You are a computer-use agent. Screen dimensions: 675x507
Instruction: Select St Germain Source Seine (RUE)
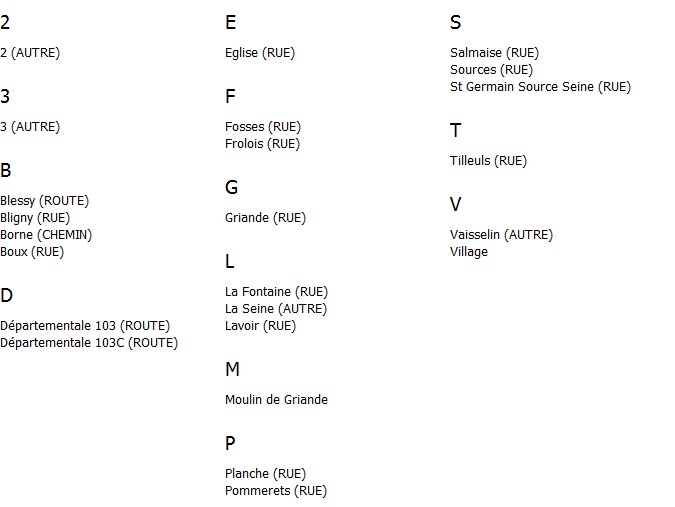540,87
